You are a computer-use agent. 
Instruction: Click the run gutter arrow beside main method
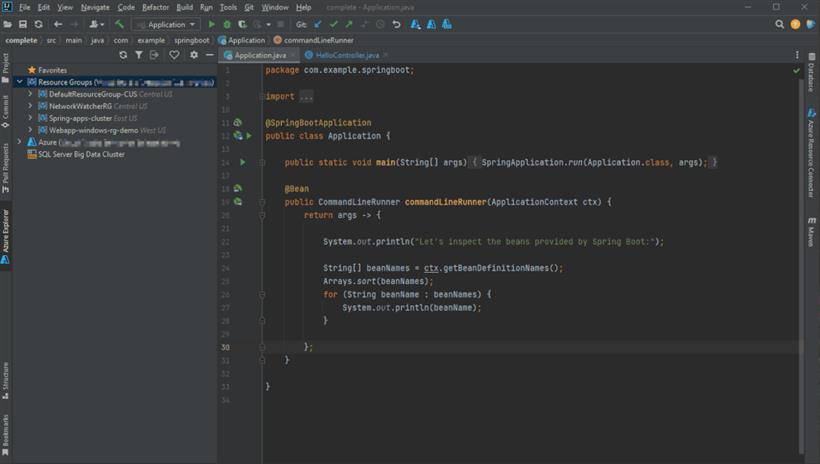243,162
